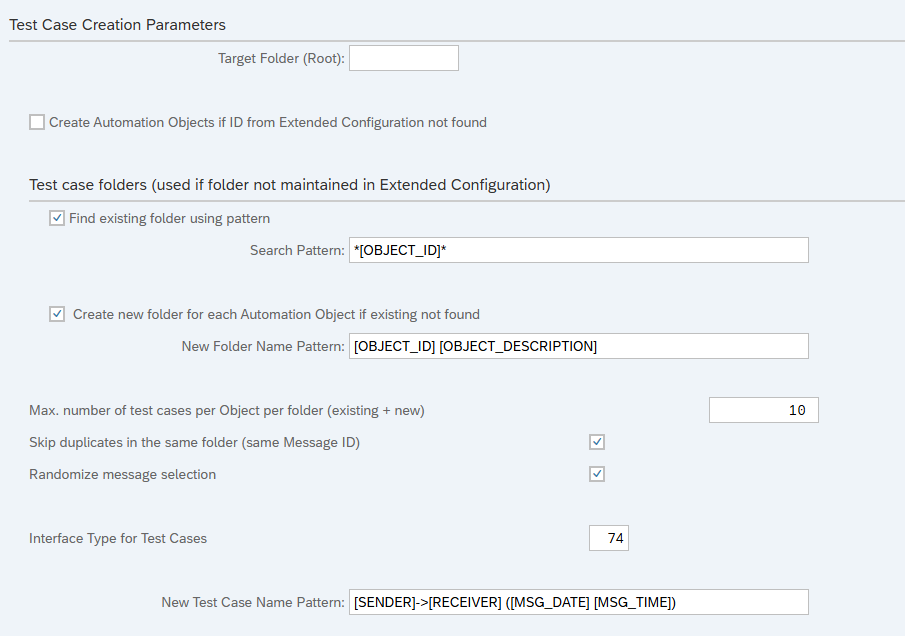Click the New Test Case Name Pattern label

253,602
